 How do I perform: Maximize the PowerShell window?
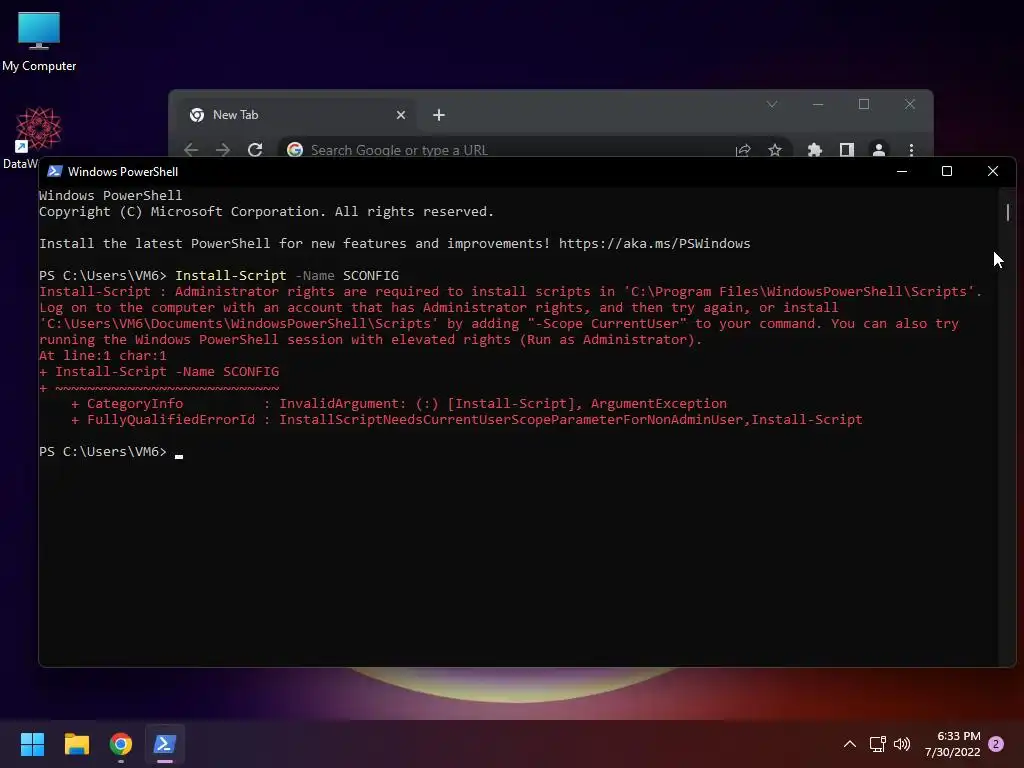(x=947, y=171)
